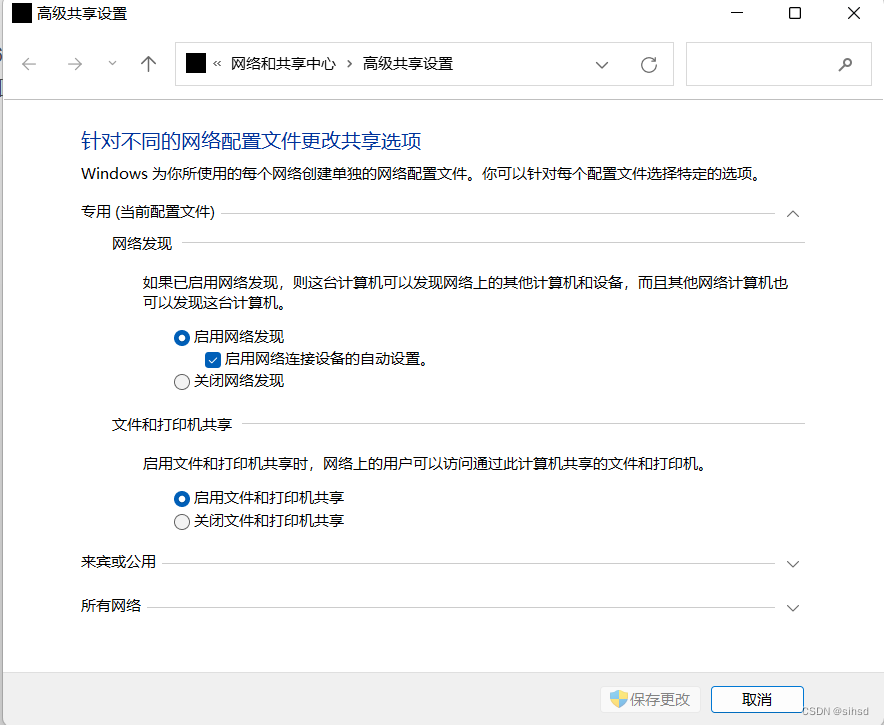The height and width of the screenshot is (725, 884).
Task: Click inside the search input box
Action: pyautogui.click(x=770, y=64)
